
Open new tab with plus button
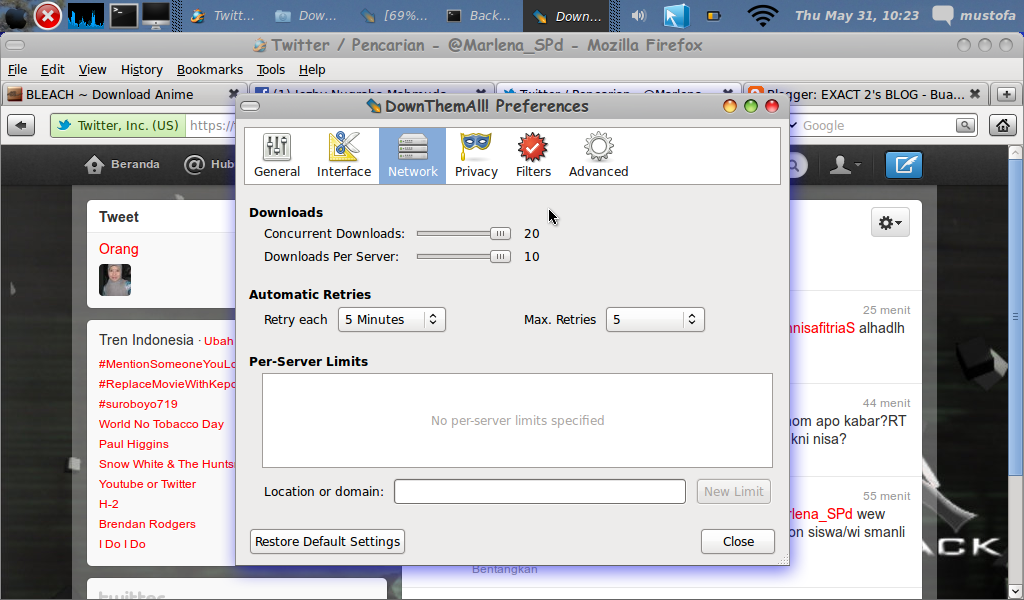click(1006, 95)
